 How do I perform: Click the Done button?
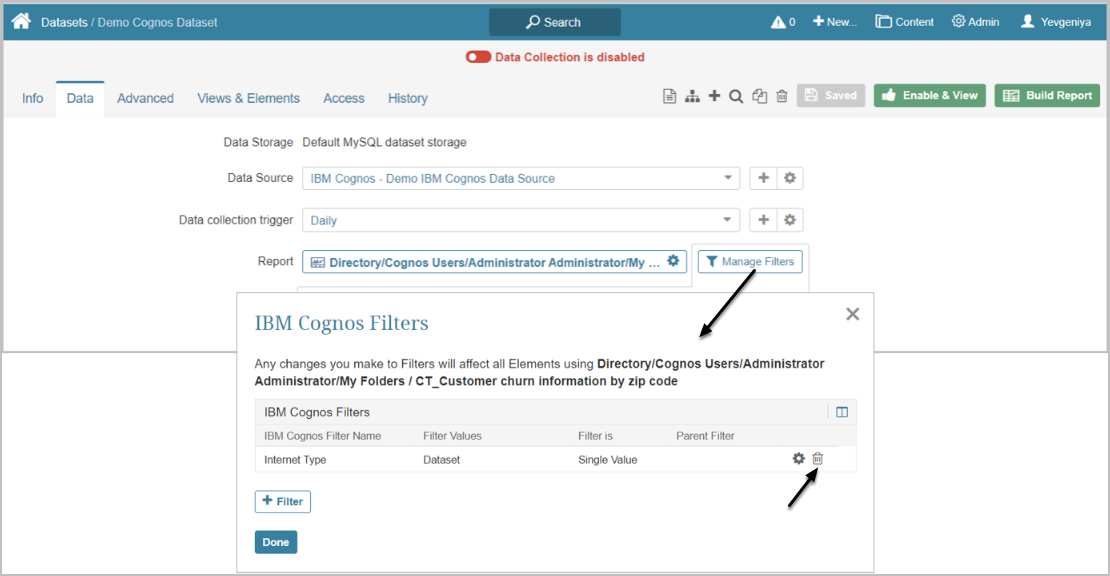276,542
